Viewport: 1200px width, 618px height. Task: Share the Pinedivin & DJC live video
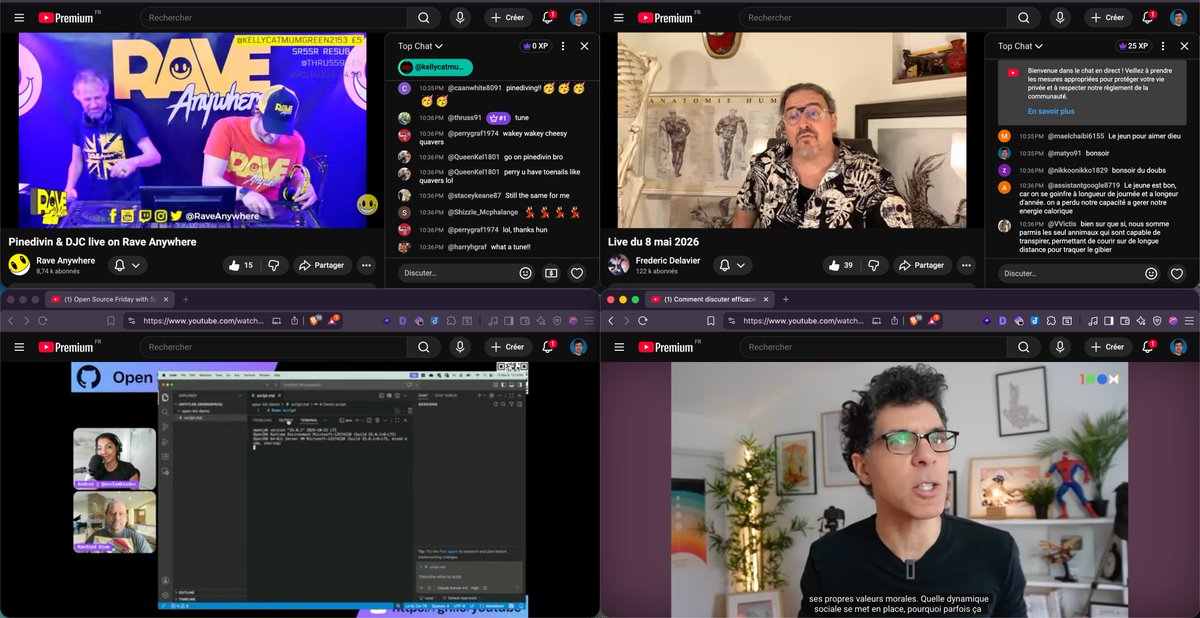tap(323, 265)
